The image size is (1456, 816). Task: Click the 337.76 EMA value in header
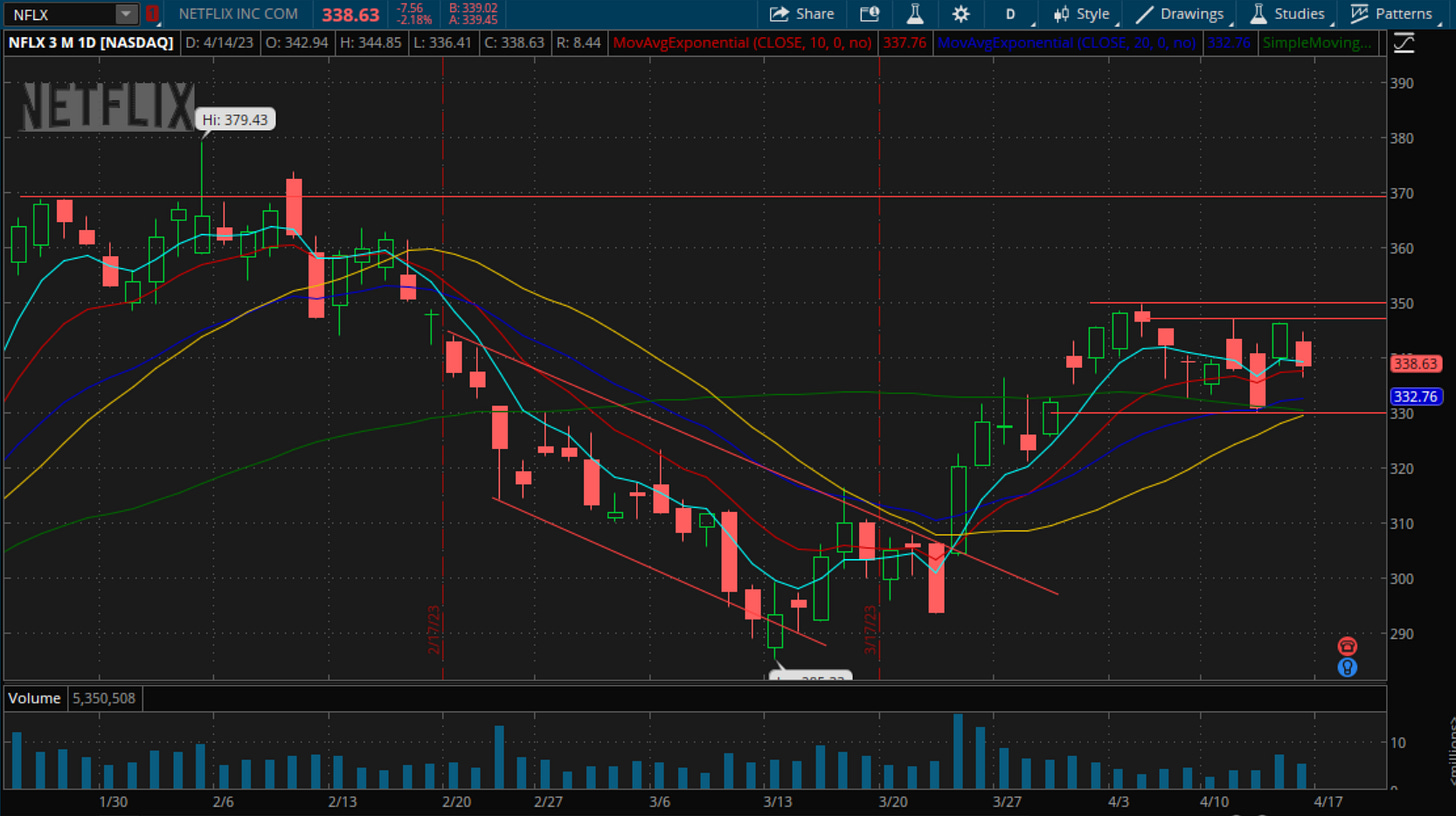tap(906, 43)
